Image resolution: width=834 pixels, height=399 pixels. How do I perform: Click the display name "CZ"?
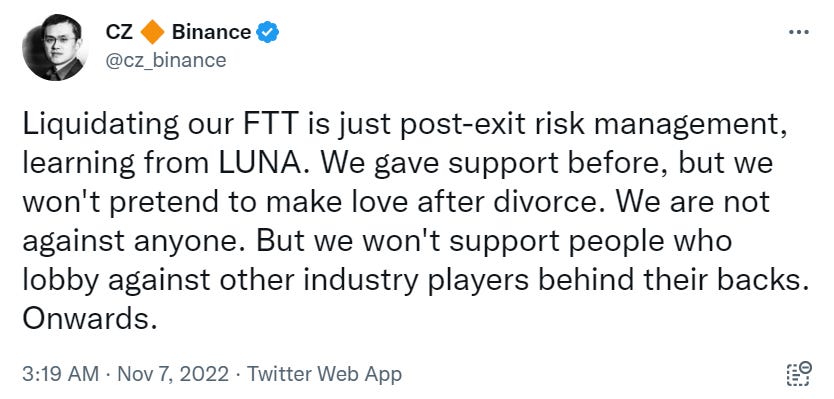coord(119,32)
